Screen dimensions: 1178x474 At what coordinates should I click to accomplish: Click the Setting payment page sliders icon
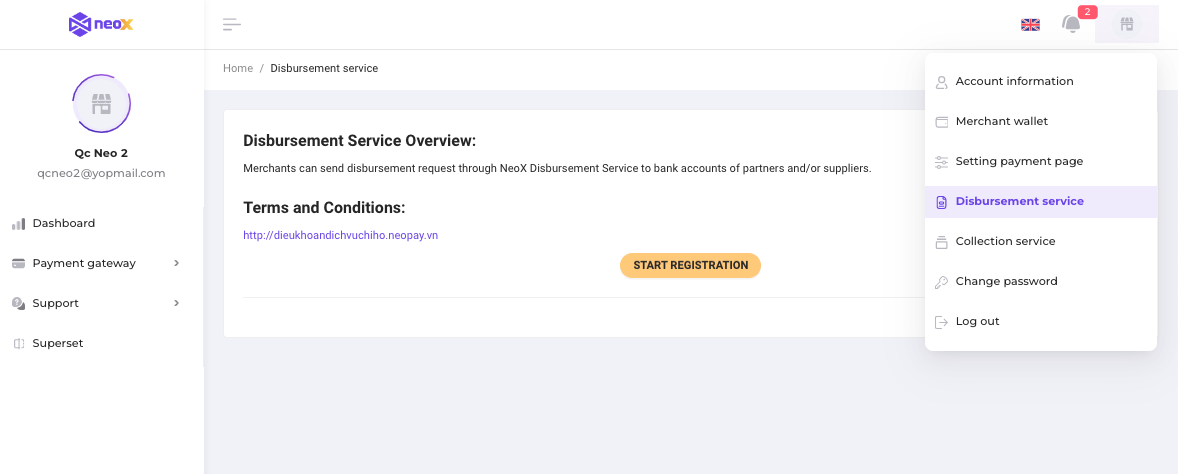941,162
